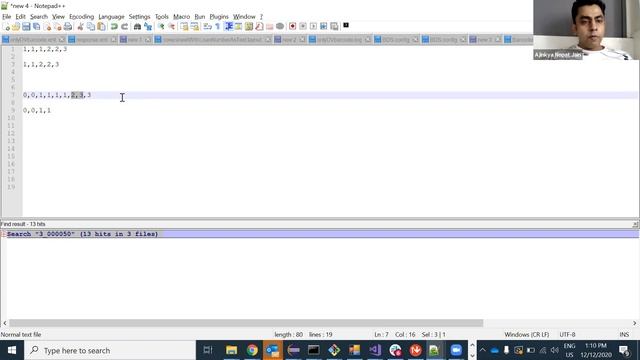Open File Explorer from the taskbar

click(x=231, y=350)
